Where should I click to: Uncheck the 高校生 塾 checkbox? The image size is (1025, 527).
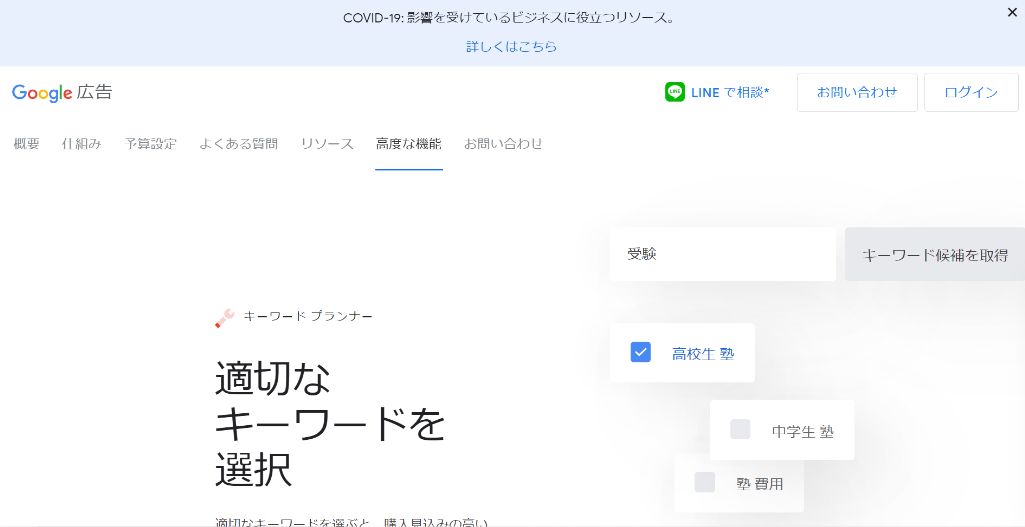(641, 352)
